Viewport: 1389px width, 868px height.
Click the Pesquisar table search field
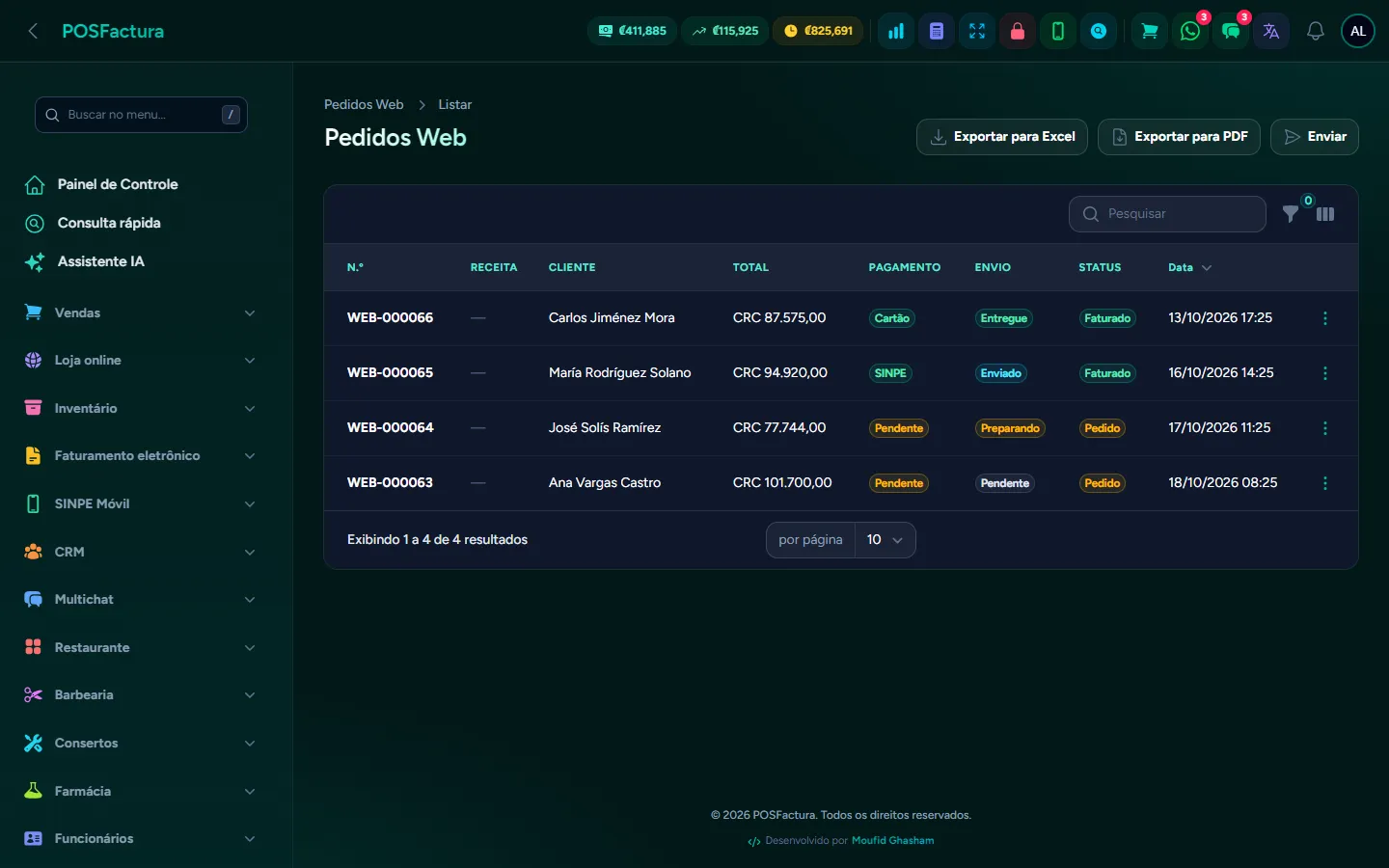pyautogui.click(x=1167, y=214)
